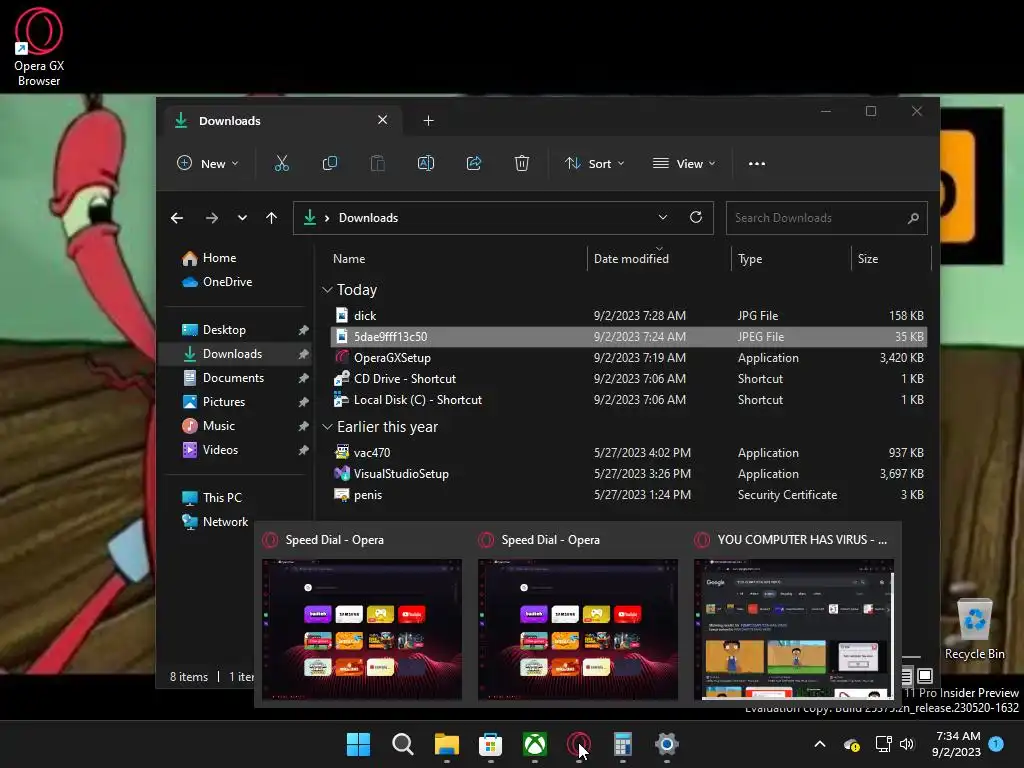Open taskbar Search magnifier

point(402,744)
